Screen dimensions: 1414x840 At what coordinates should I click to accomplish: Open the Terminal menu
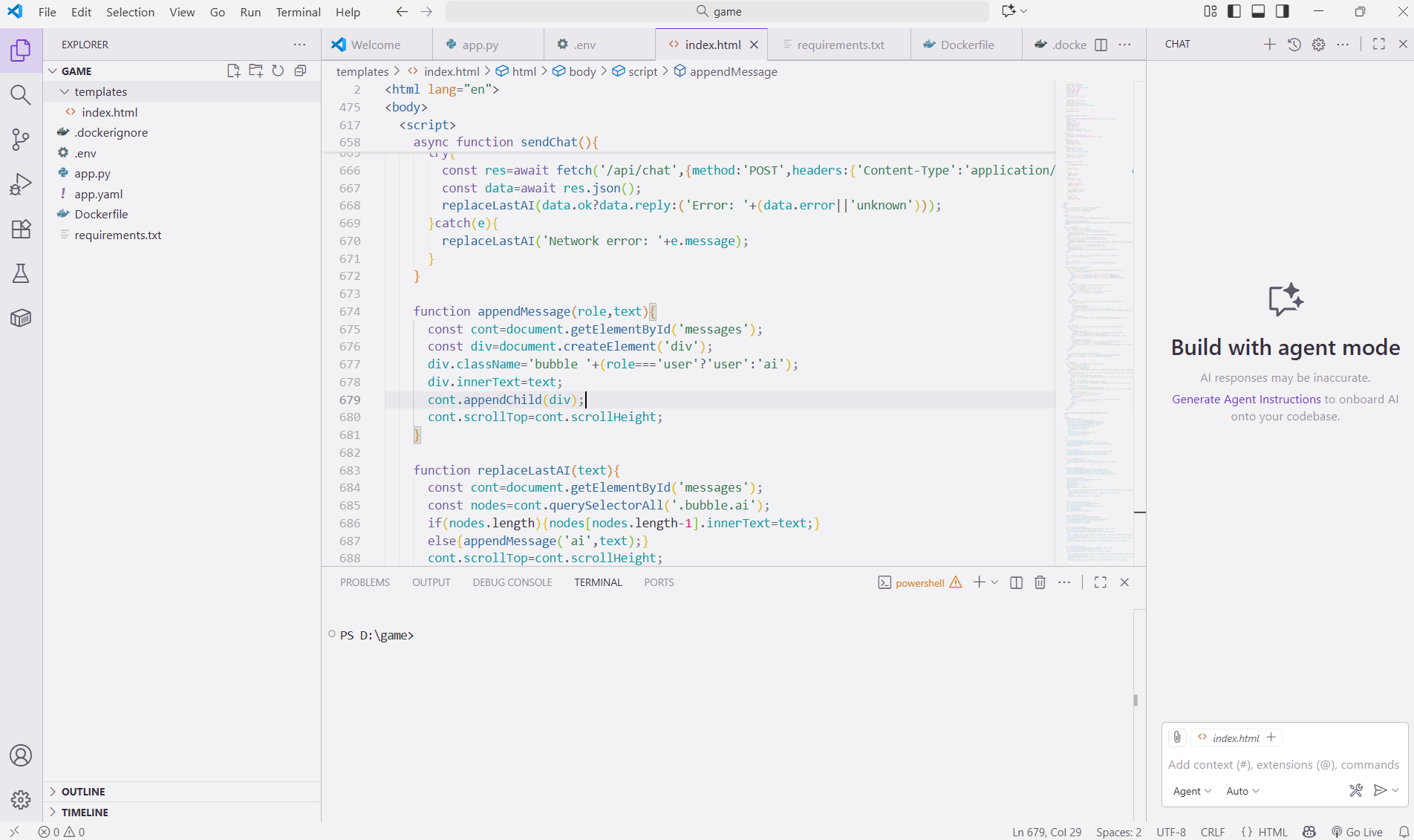[x=299, y=12]
